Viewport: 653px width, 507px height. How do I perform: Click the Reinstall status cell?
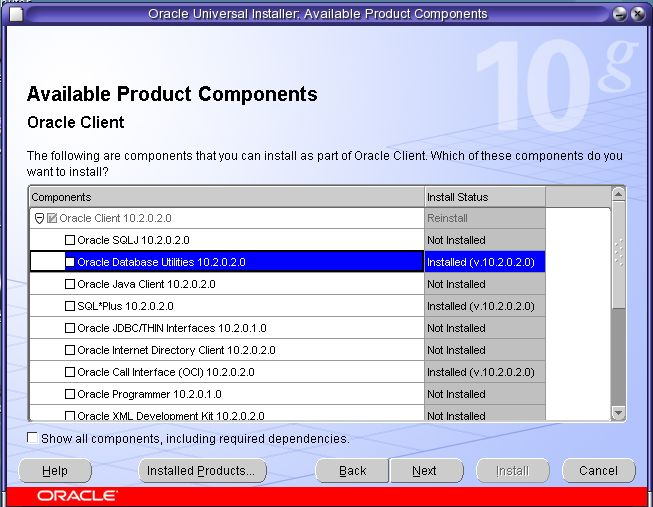click(485, 218)
